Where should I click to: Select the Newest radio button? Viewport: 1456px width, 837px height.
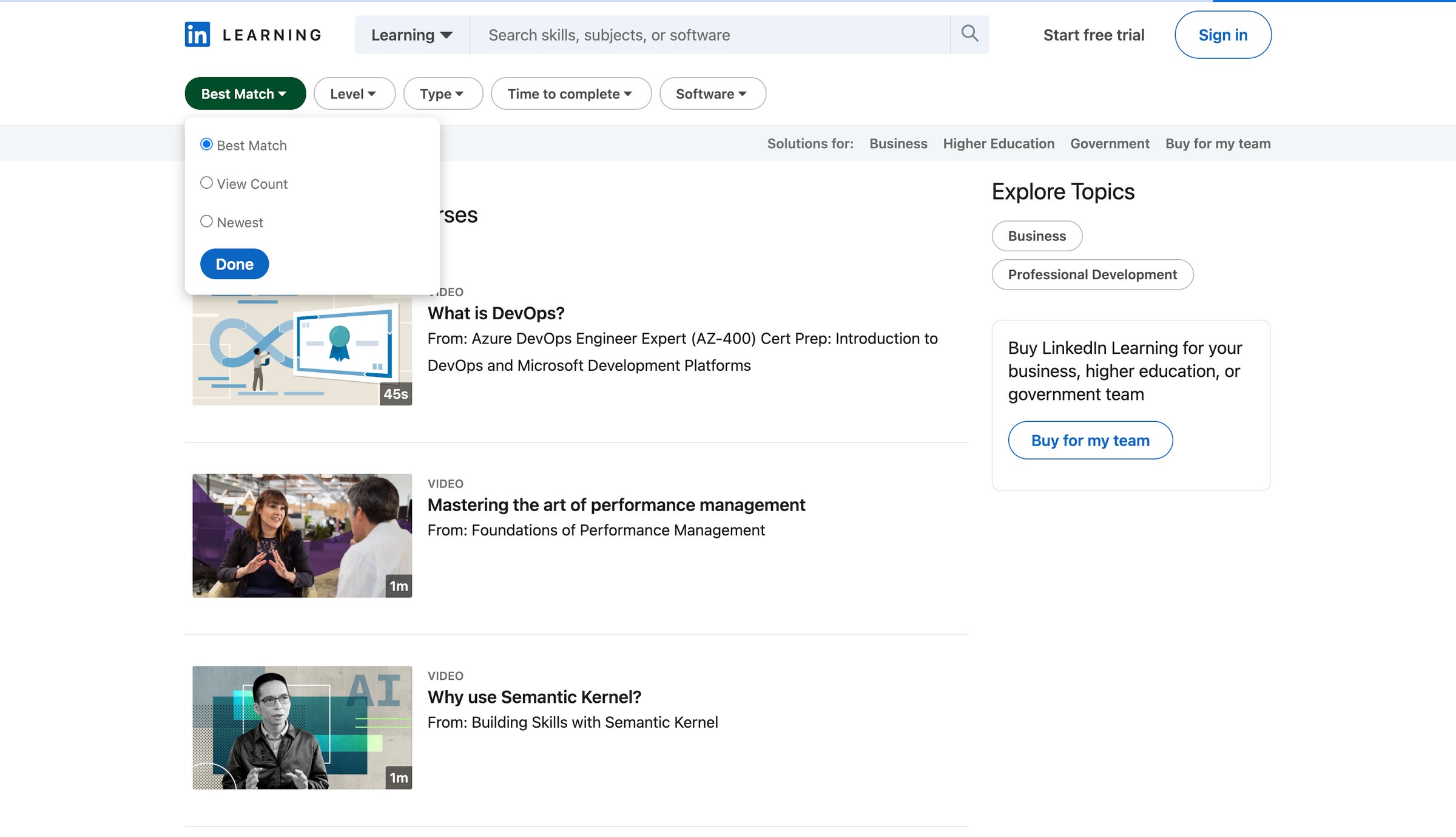(206, 222)
